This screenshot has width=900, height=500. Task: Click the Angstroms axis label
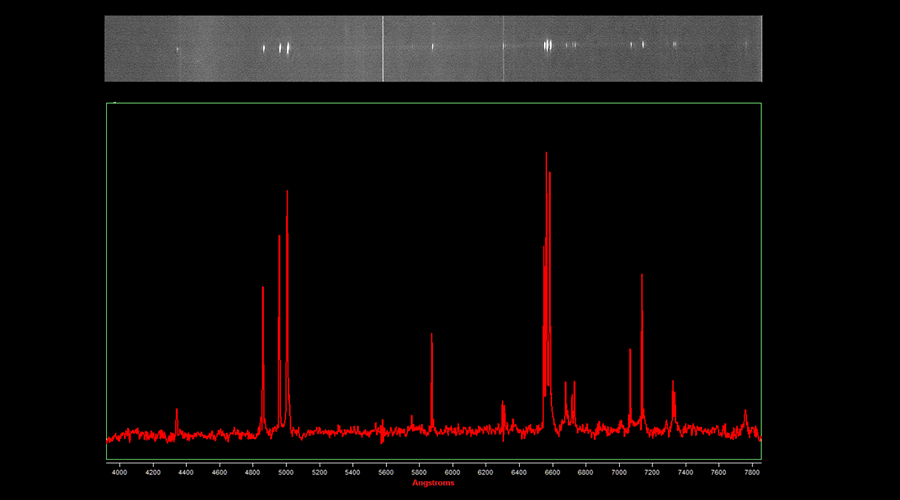point(433,483)
